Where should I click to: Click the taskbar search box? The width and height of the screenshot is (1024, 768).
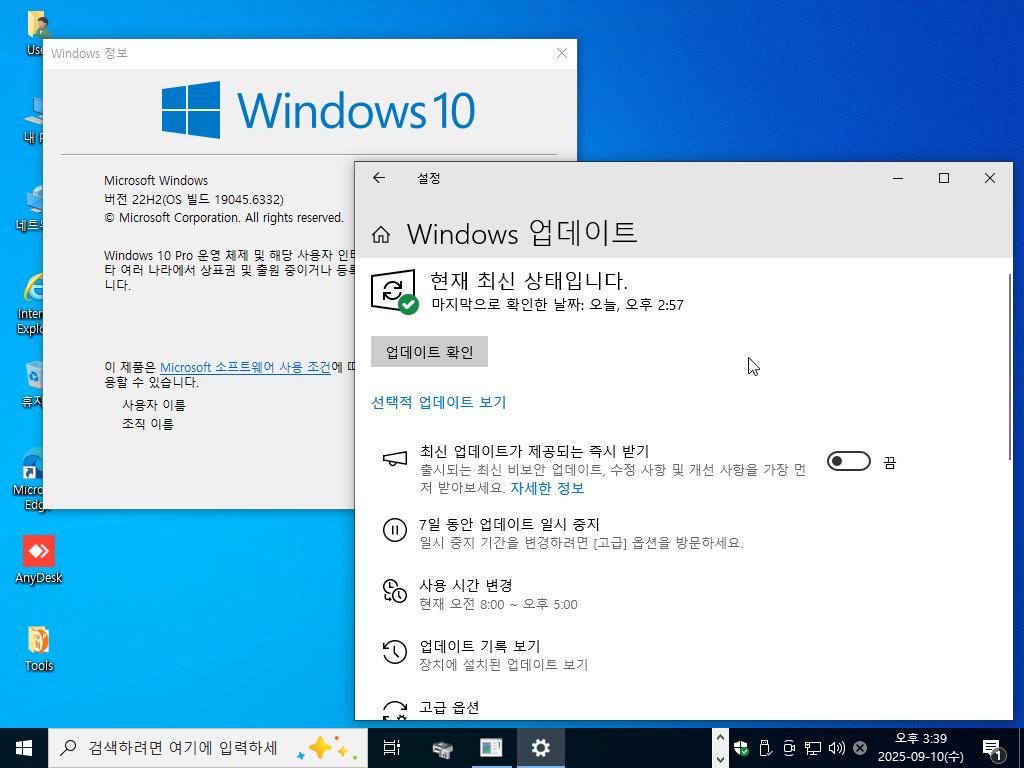pos(208,748)
